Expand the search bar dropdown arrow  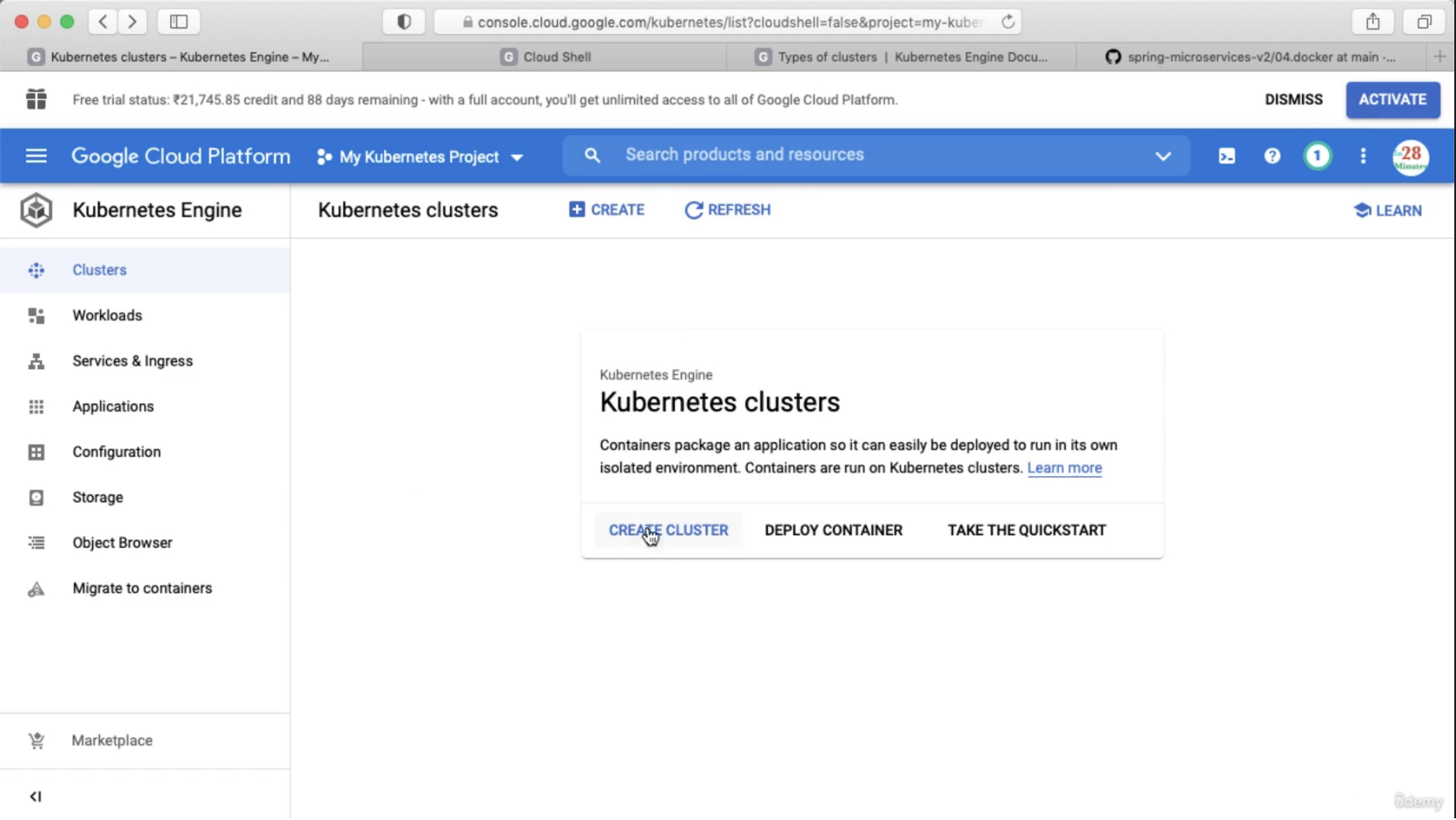click(x=1163, y=156)
